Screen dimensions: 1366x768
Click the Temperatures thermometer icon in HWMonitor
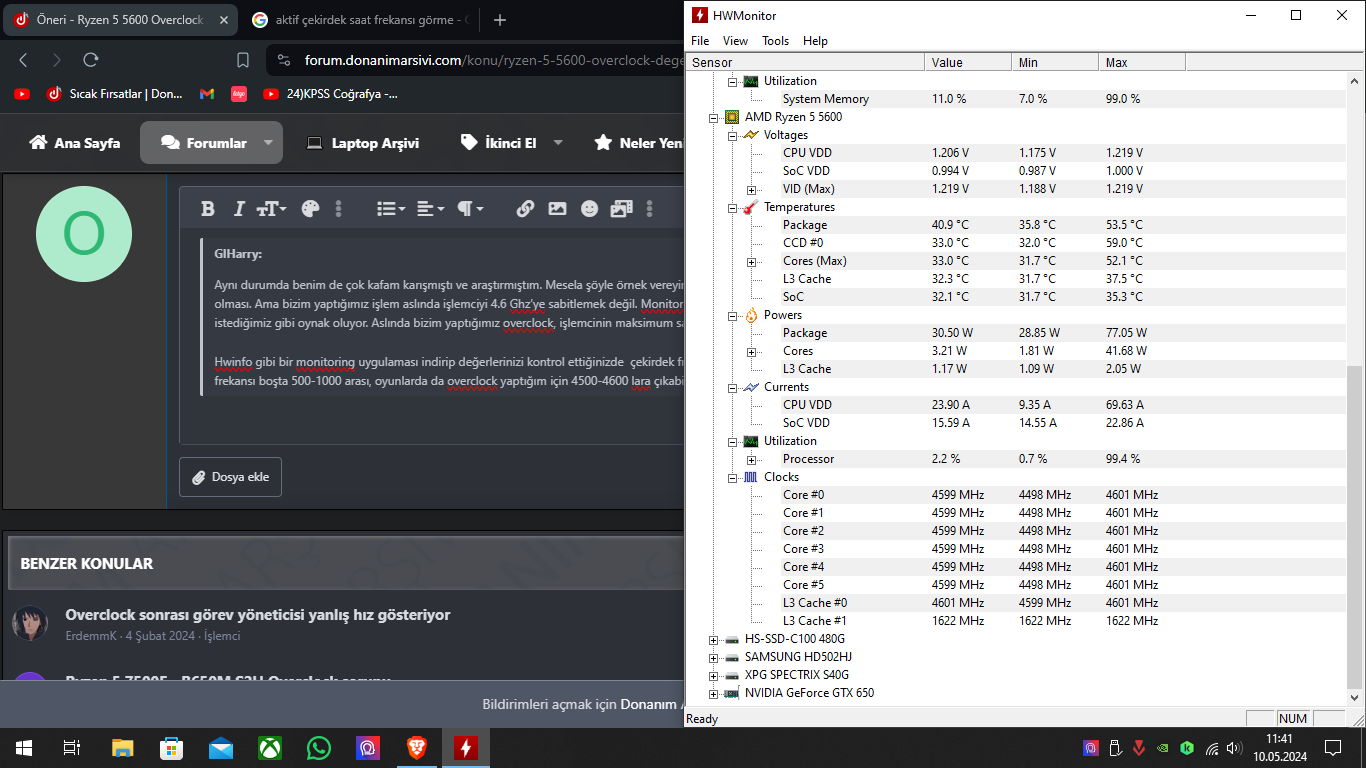pyautogui.click(x=751, y=207)
